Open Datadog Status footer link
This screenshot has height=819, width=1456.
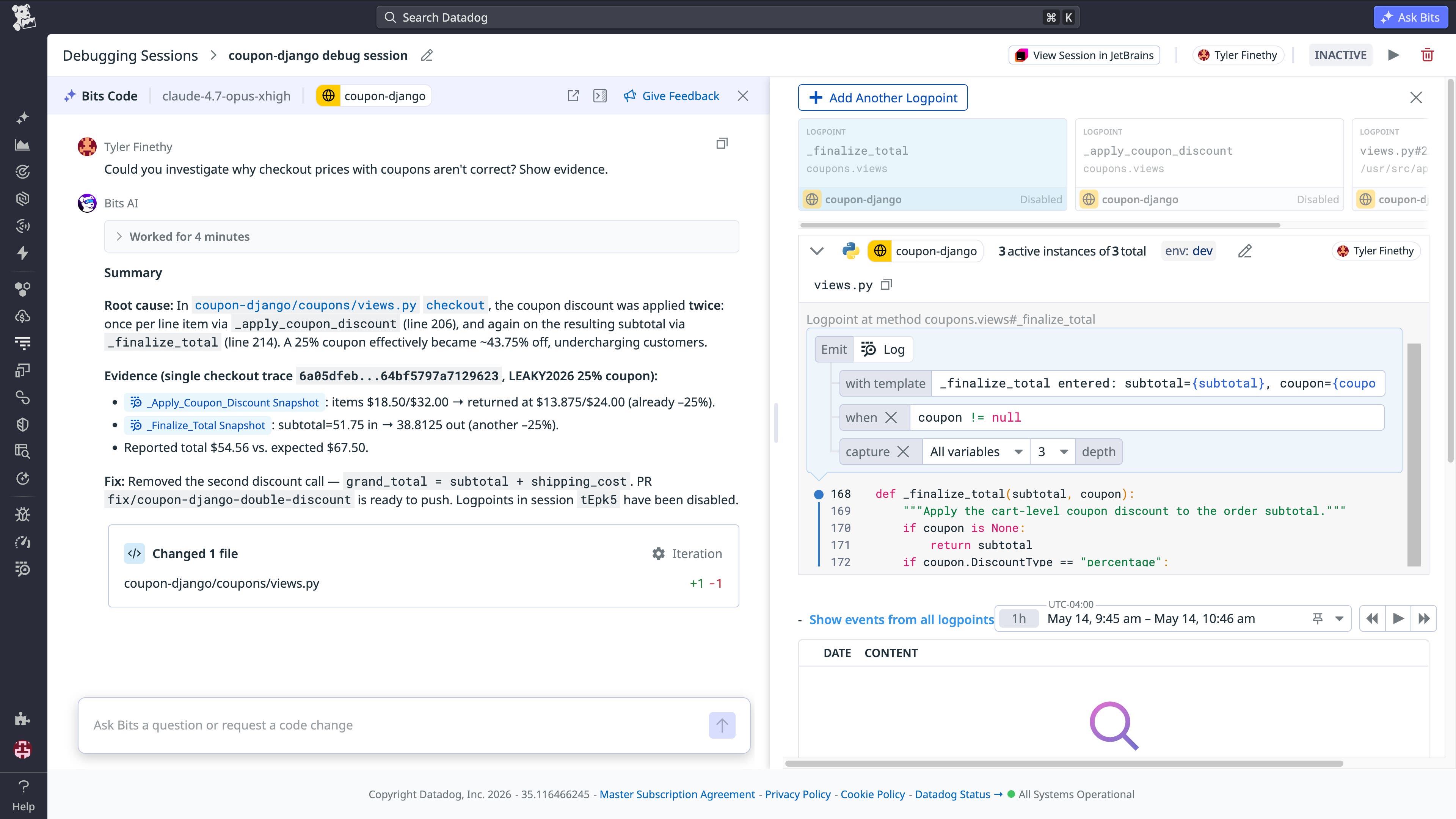[959, 794]
